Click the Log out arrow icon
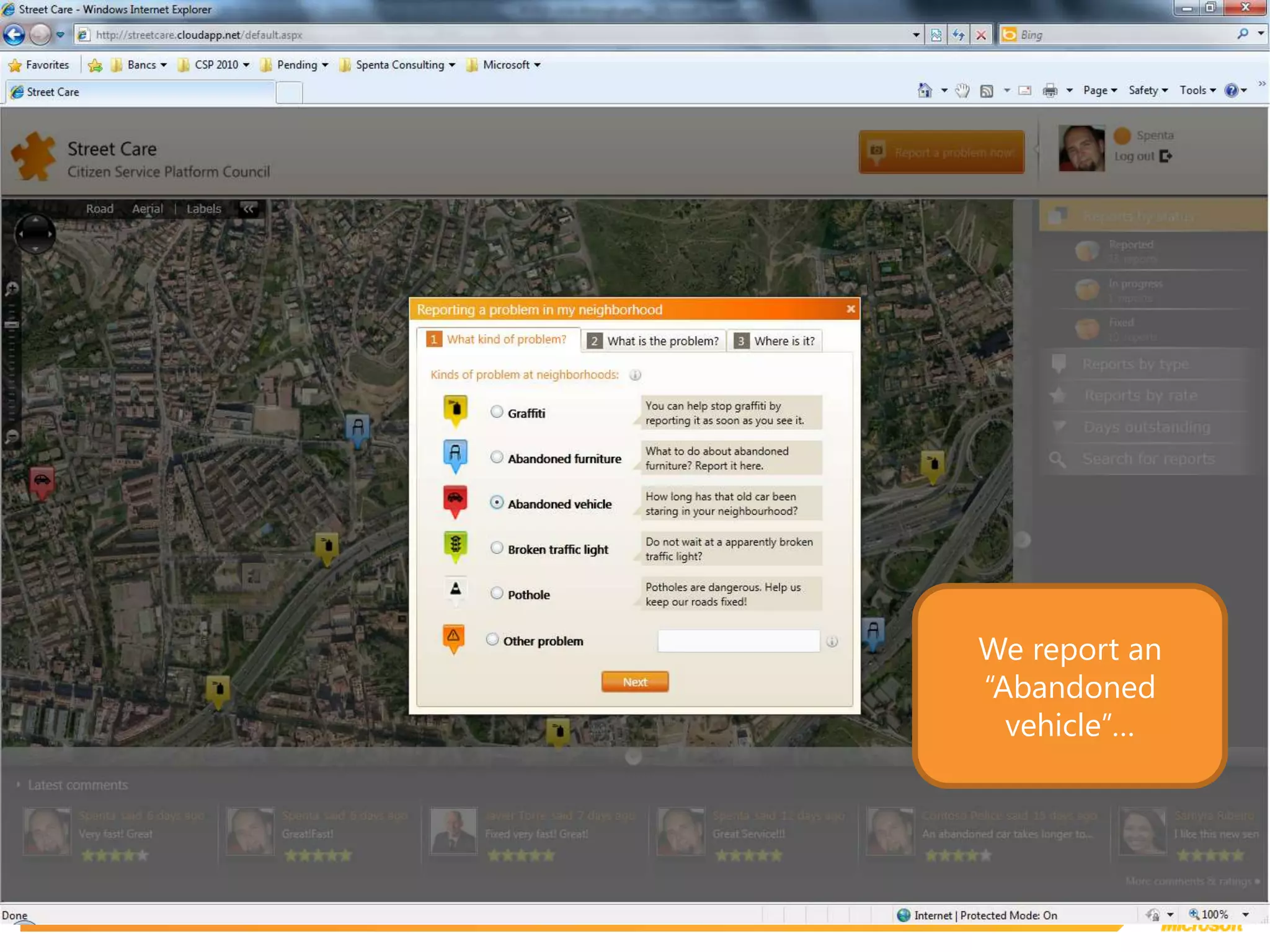This screenshot has width=1270, height=952. [x=1166, y=156]
